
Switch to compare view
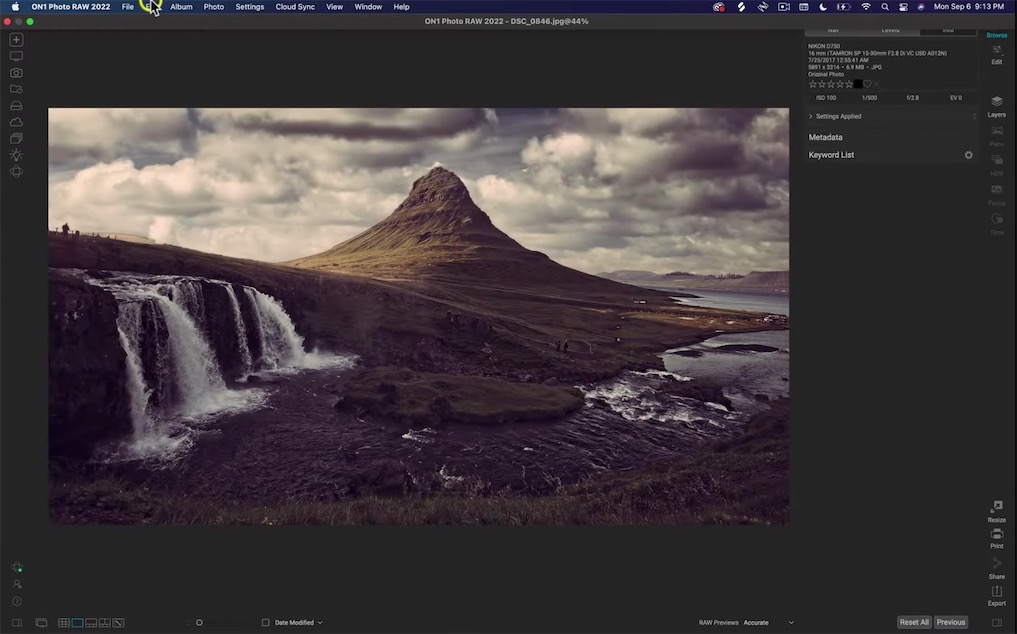(x=104, y=623)
